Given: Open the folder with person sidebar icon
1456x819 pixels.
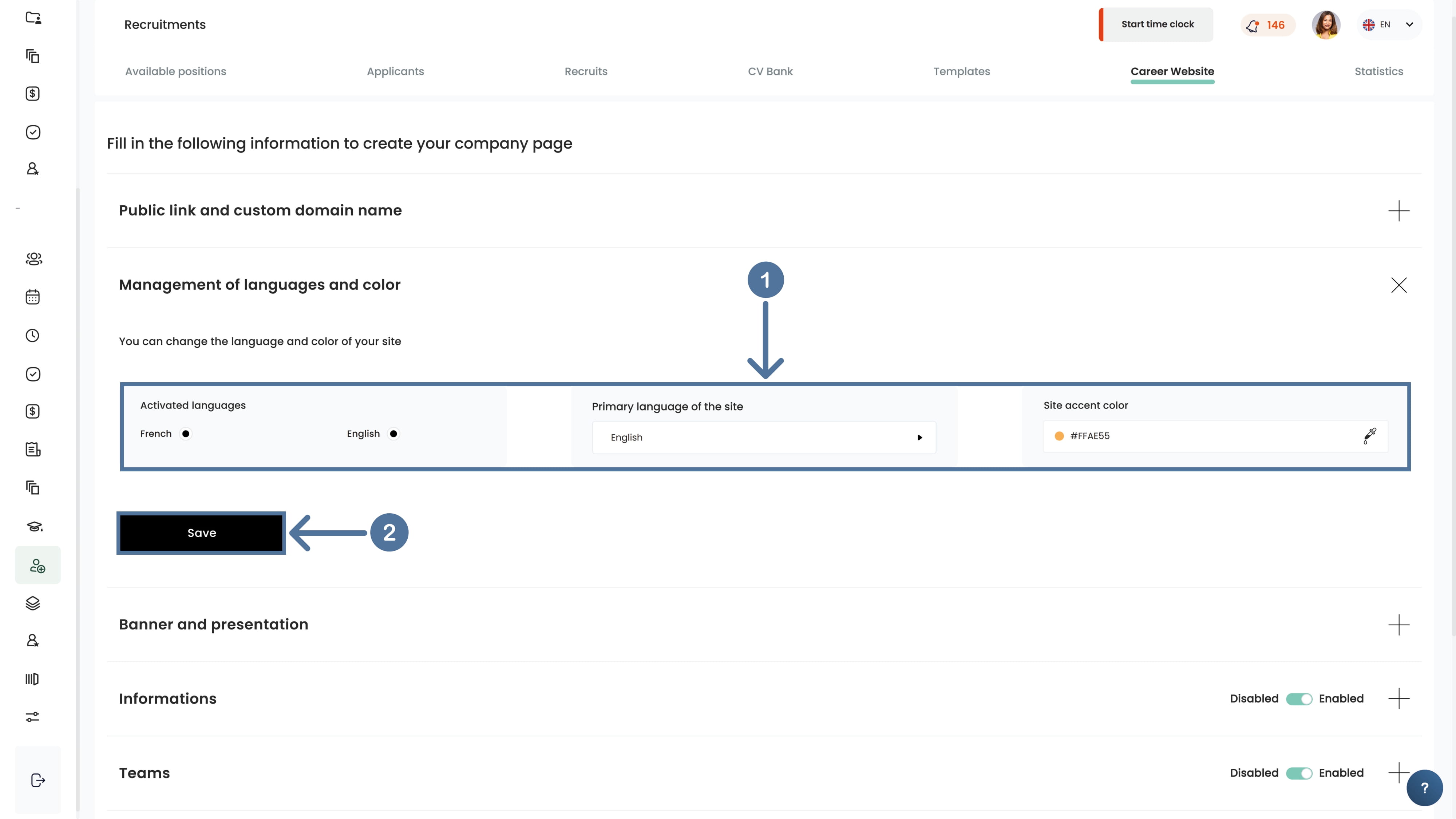Looking at the screenshot, I should pos(33,18).
